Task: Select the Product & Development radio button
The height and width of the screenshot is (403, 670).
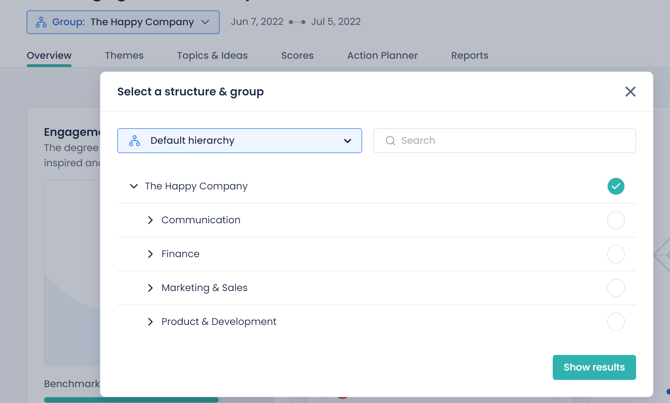Action: tap(615, 322)
